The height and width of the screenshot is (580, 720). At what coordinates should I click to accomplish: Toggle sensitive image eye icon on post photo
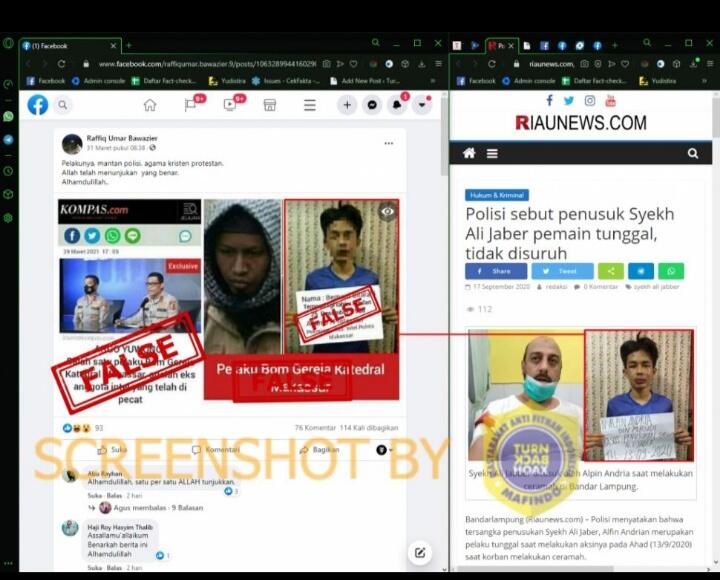click(388, 211)
